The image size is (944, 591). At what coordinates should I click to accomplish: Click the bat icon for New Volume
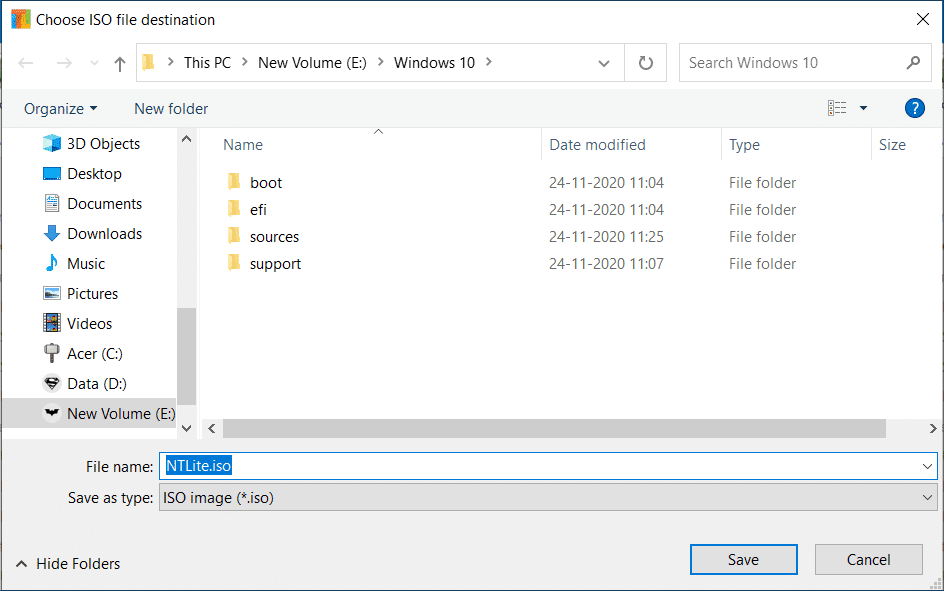coord(52,413)
